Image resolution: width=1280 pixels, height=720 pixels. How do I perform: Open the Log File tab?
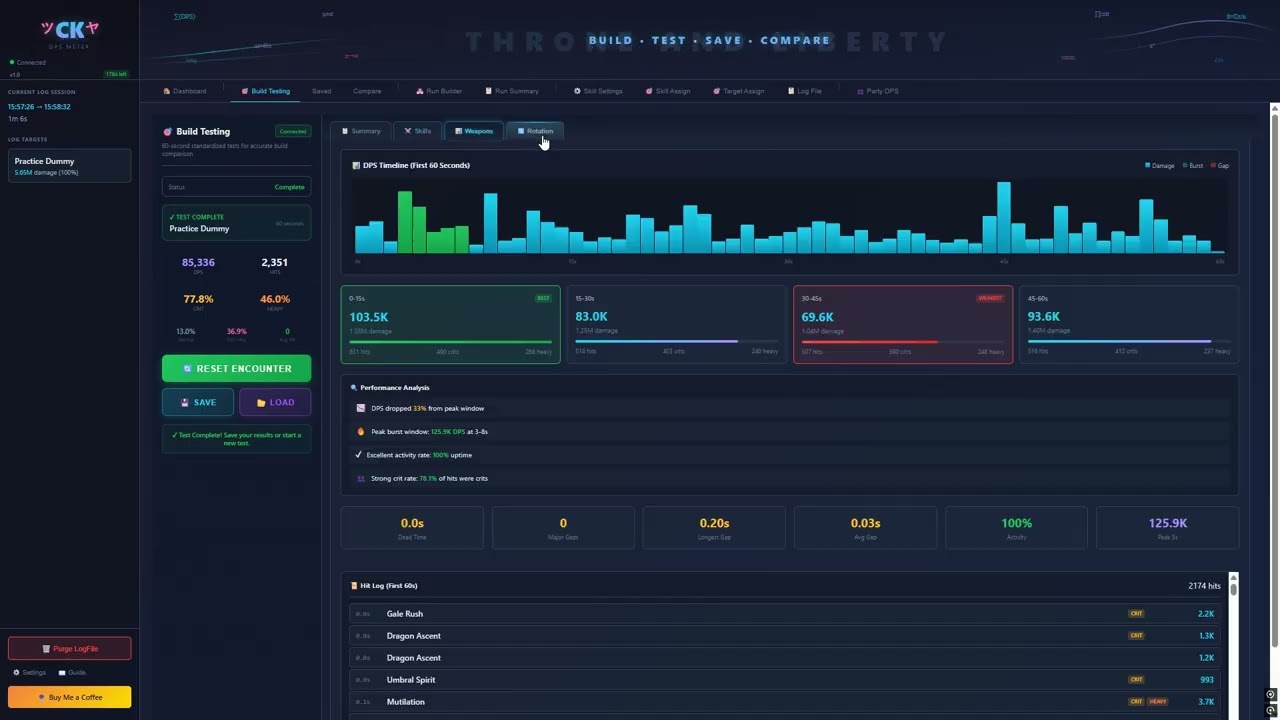point(805,91)
